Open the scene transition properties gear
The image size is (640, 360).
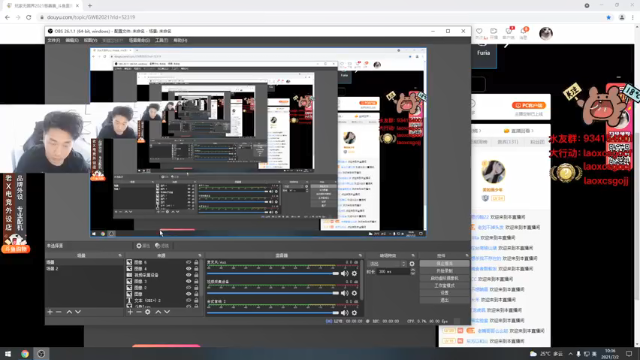(x=412, y=264)
